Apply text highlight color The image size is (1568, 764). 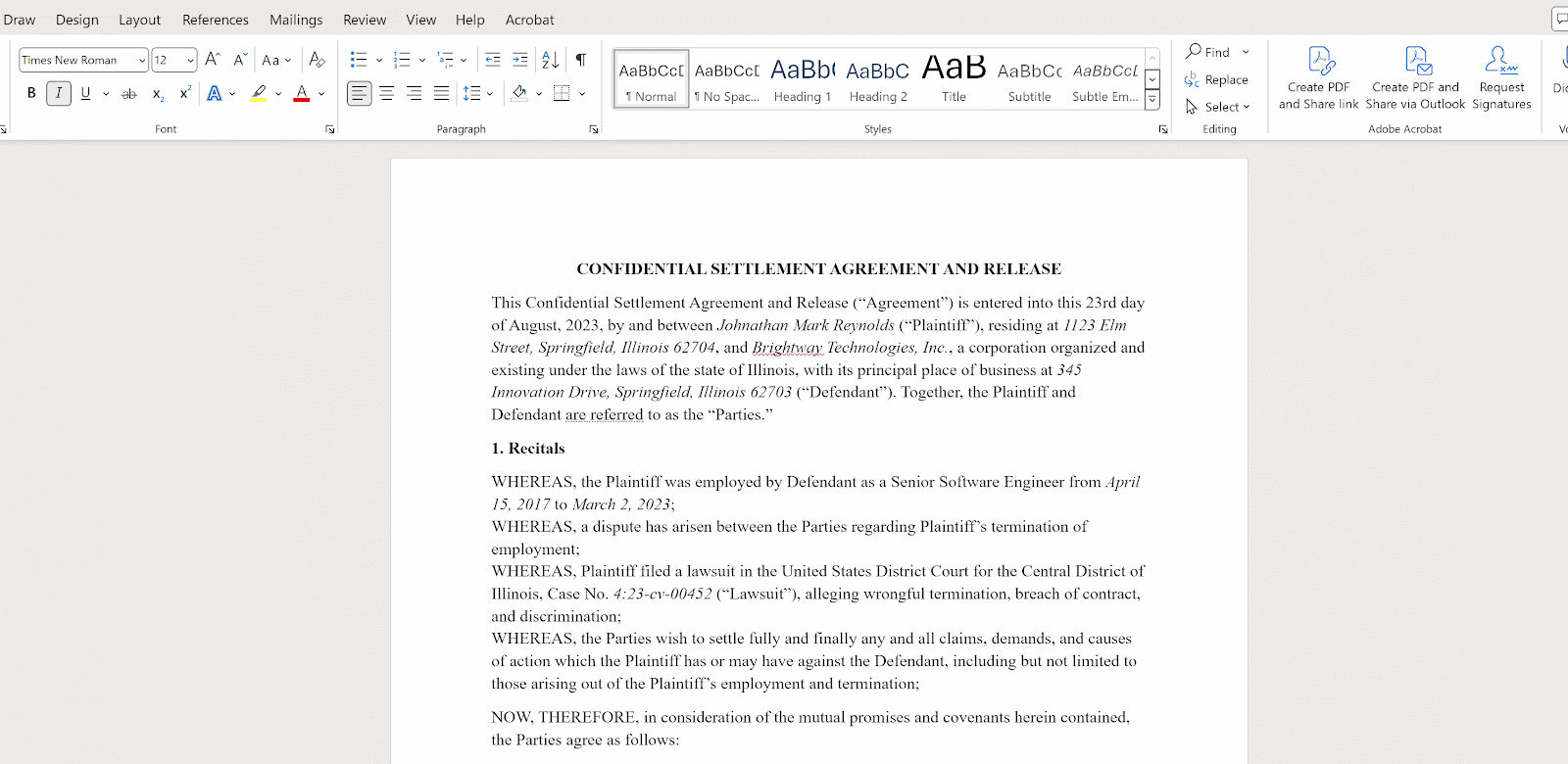tap(259, 94)
